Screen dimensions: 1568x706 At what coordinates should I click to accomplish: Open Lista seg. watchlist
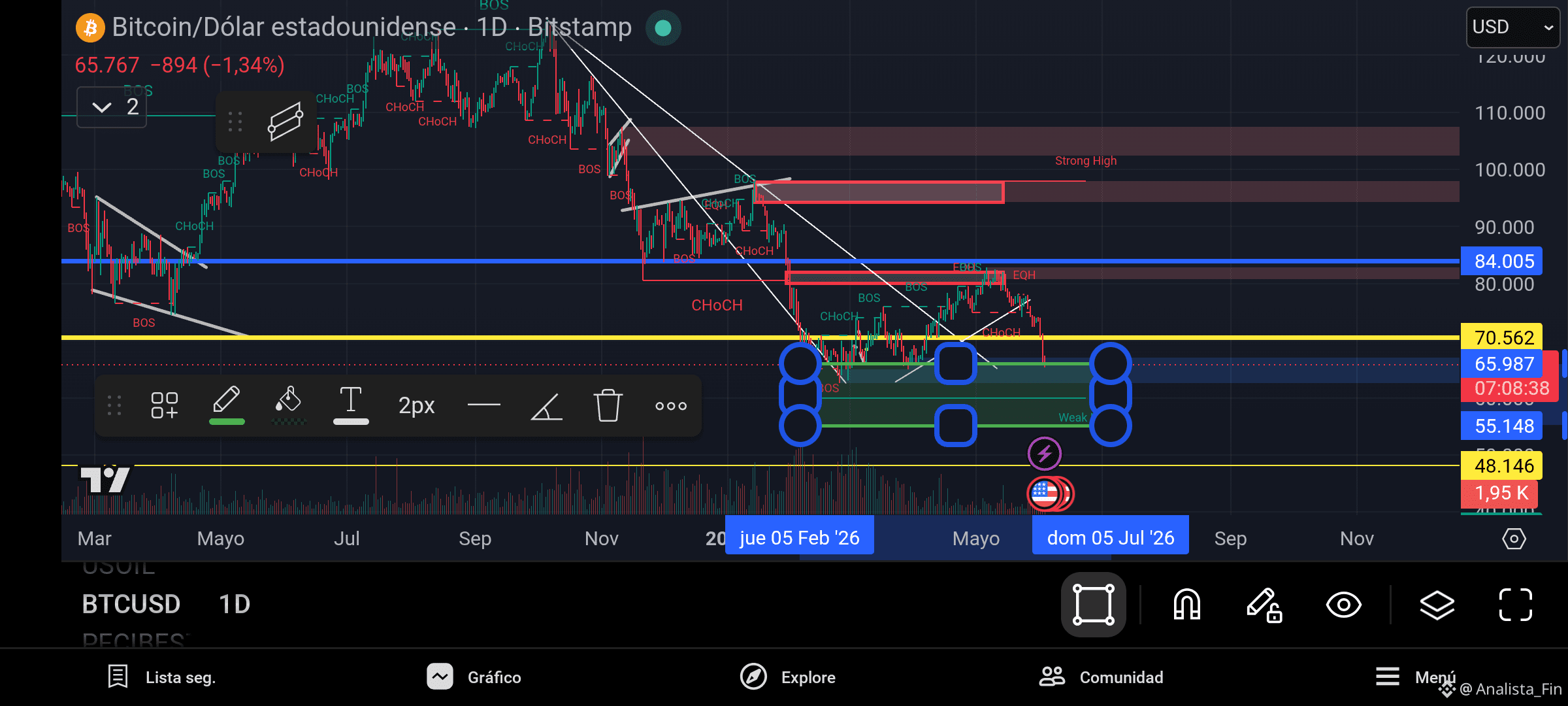click(x=161, y=677)
